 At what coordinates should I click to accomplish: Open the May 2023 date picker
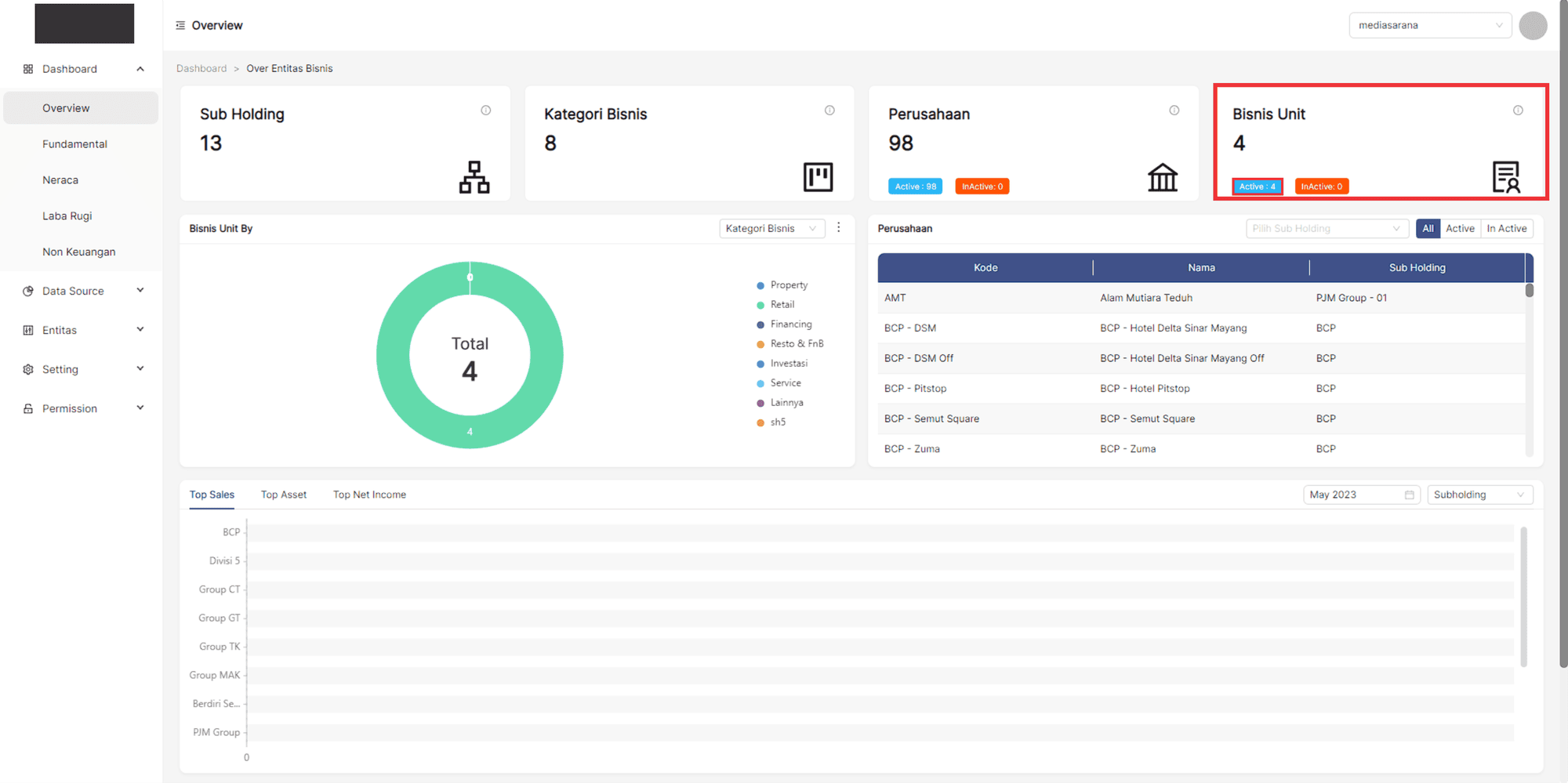(1361, 495)
